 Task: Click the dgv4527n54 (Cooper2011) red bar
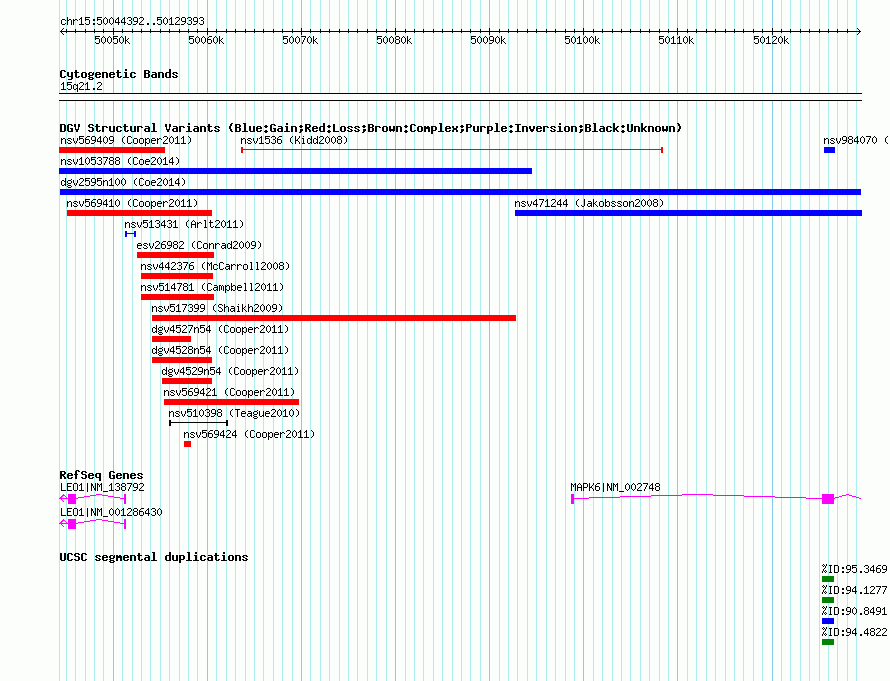171,339
